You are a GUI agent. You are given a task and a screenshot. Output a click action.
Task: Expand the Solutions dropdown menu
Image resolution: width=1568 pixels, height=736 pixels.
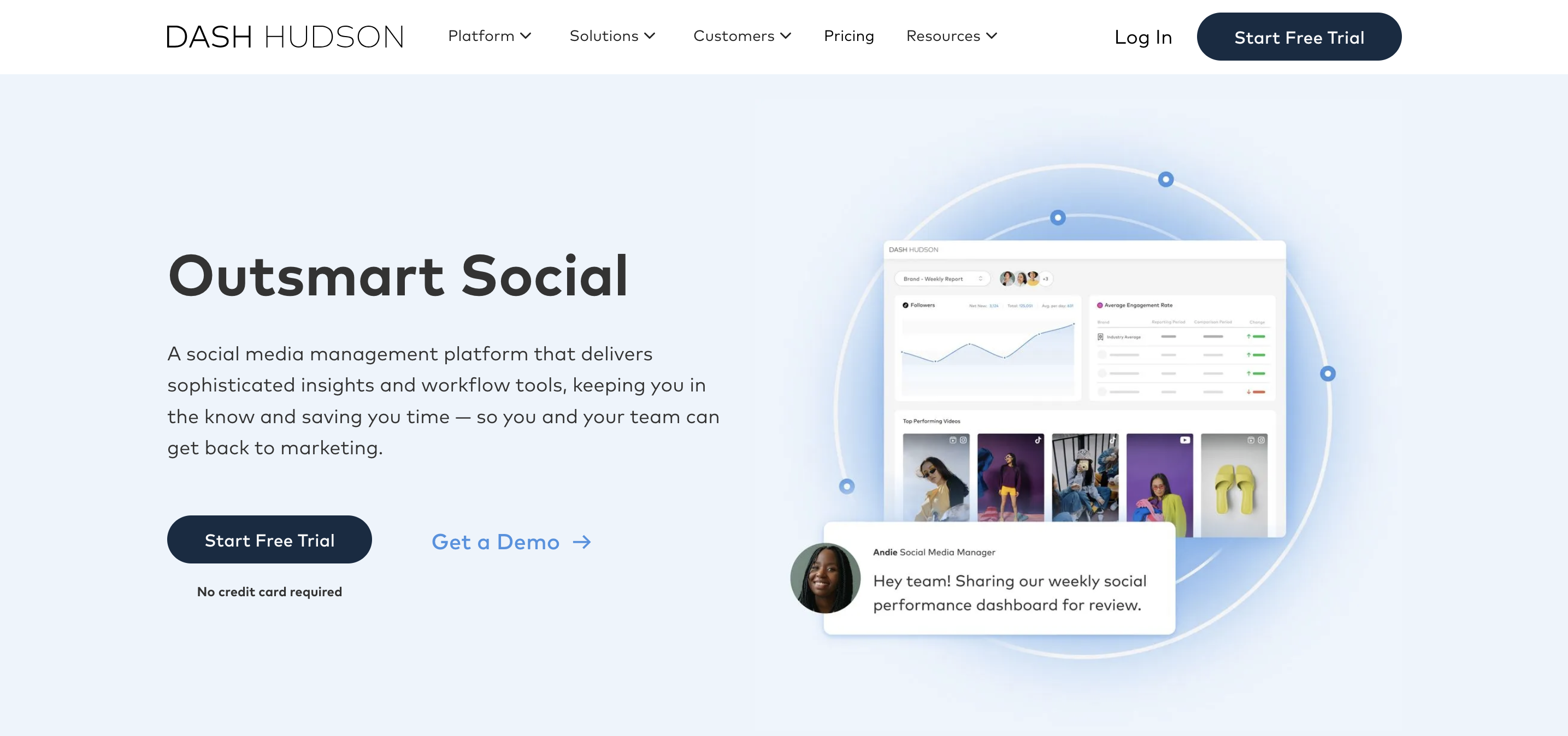tap(611, 35)
